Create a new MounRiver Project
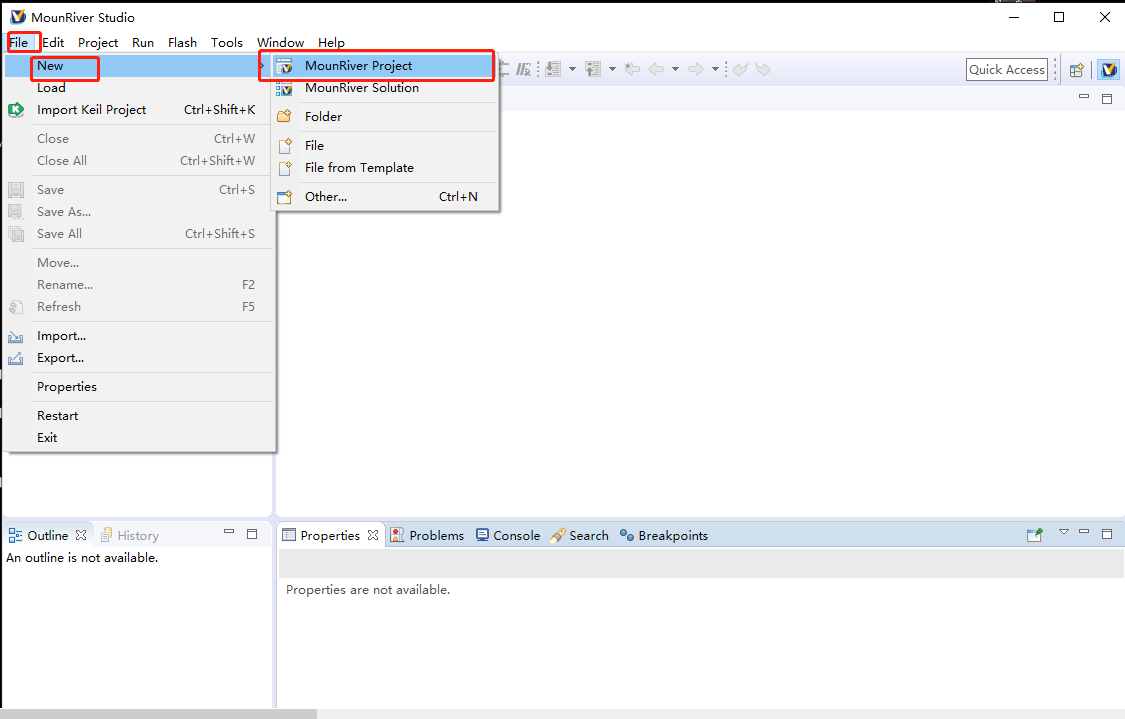 click(385, 66)
